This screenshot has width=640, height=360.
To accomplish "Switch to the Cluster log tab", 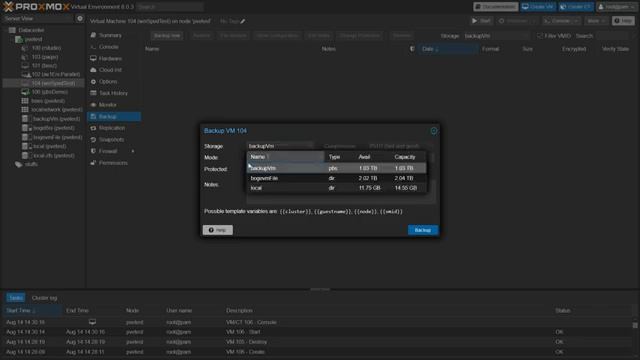I will [44, 298].
